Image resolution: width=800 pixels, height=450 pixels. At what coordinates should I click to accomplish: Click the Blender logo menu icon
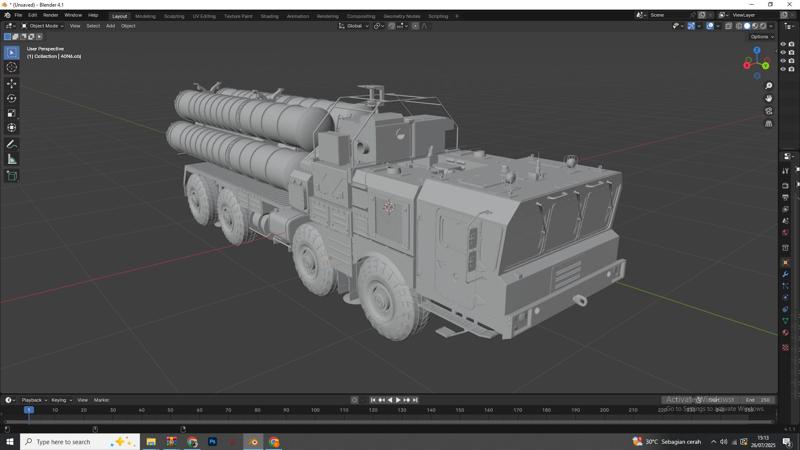coord(7,15)
